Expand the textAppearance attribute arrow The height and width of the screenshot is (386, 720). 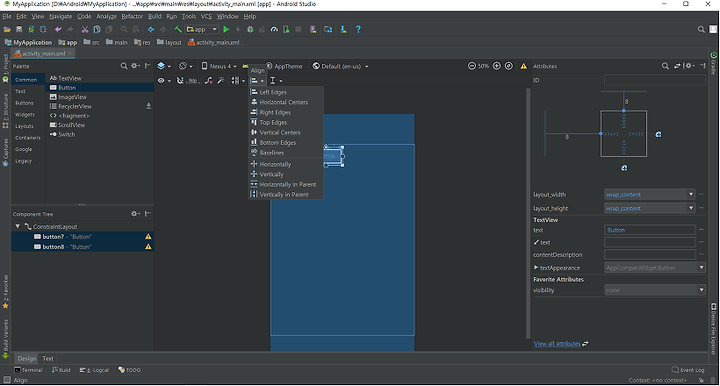pyautogui.click(x=536, y=267)
